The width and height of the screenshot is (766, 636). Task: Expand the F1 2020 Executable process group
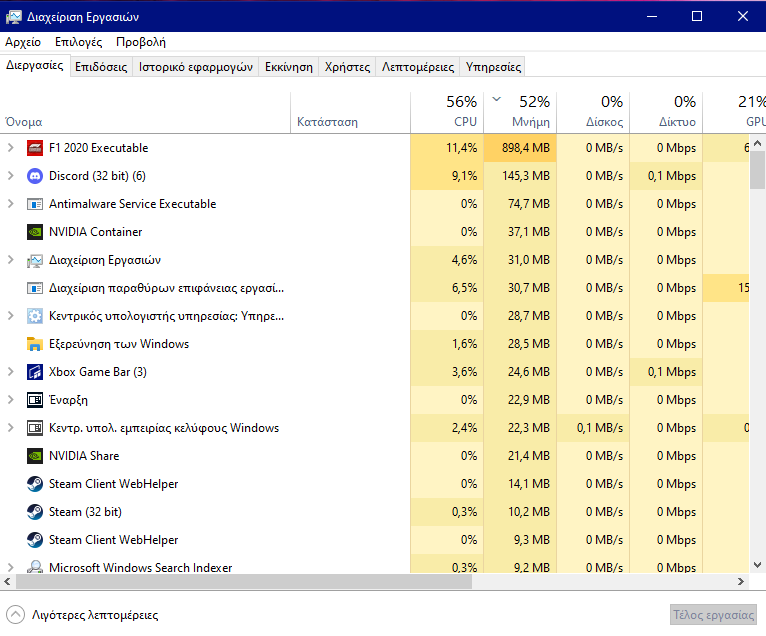pos(11,148)
